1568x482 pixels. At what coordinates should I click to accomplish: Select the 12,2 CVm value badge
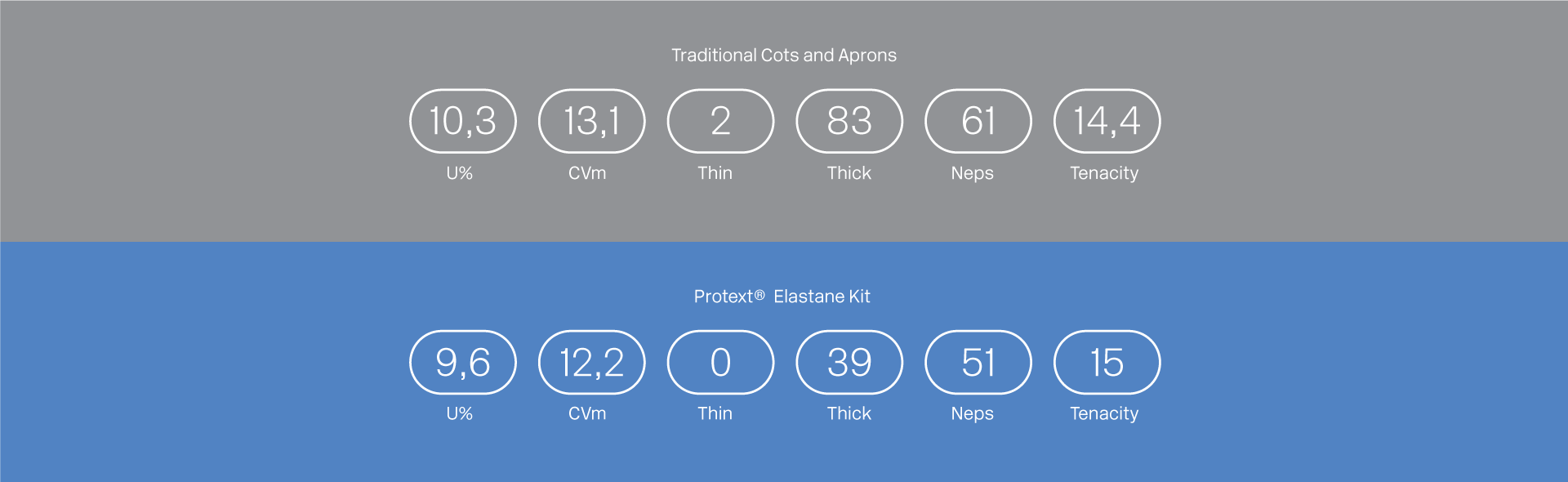591,362
